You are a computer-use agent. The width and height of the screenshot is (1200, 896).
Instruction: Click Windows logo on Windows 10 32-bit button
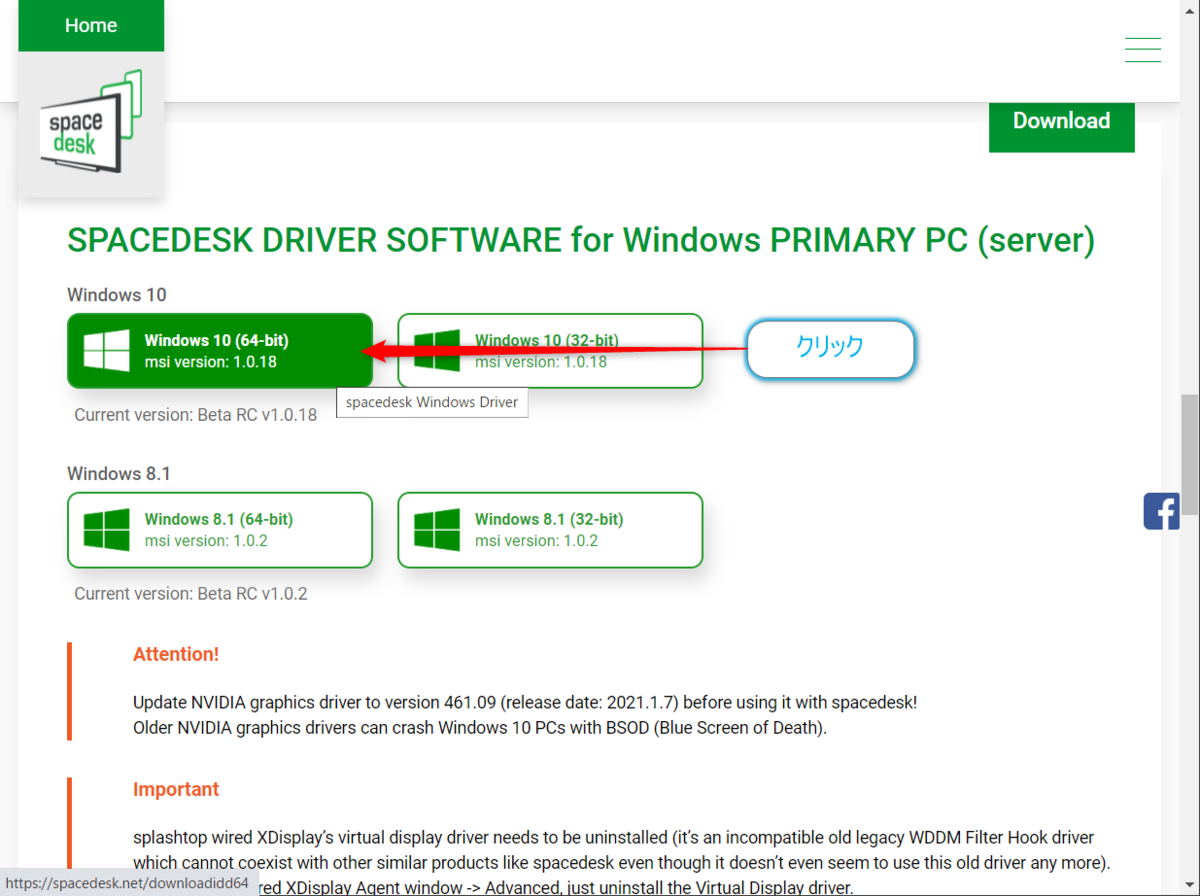coord(437,351)
